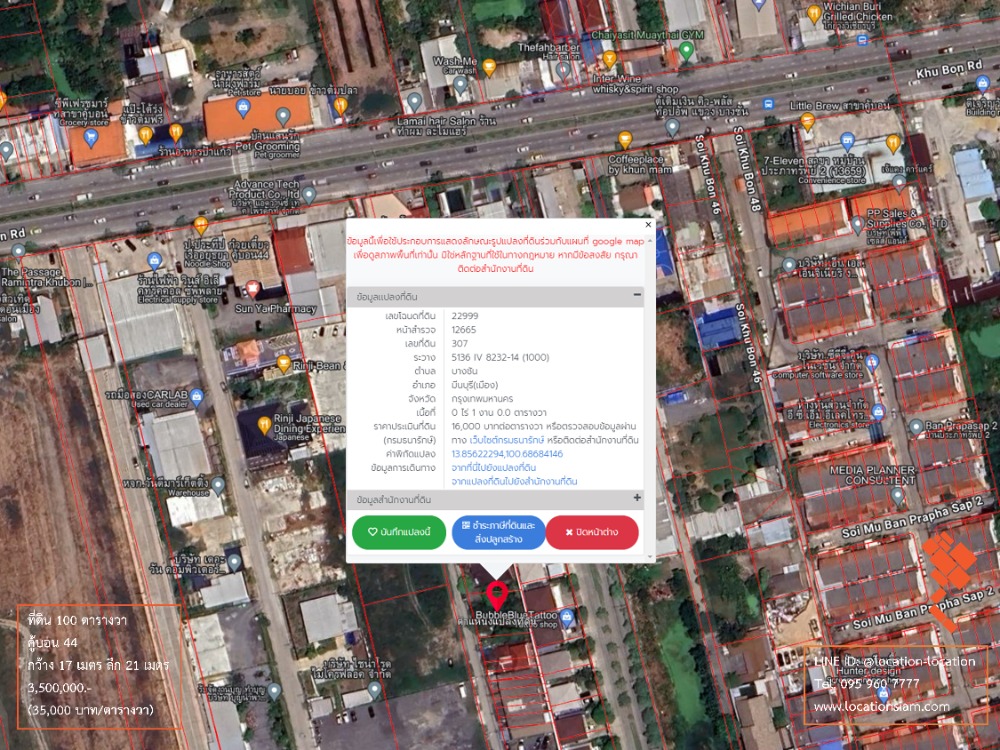Open the เว็บไซต์กรมธนารักษ์ link
The image size is (1000, 750).
click(506, 440)
